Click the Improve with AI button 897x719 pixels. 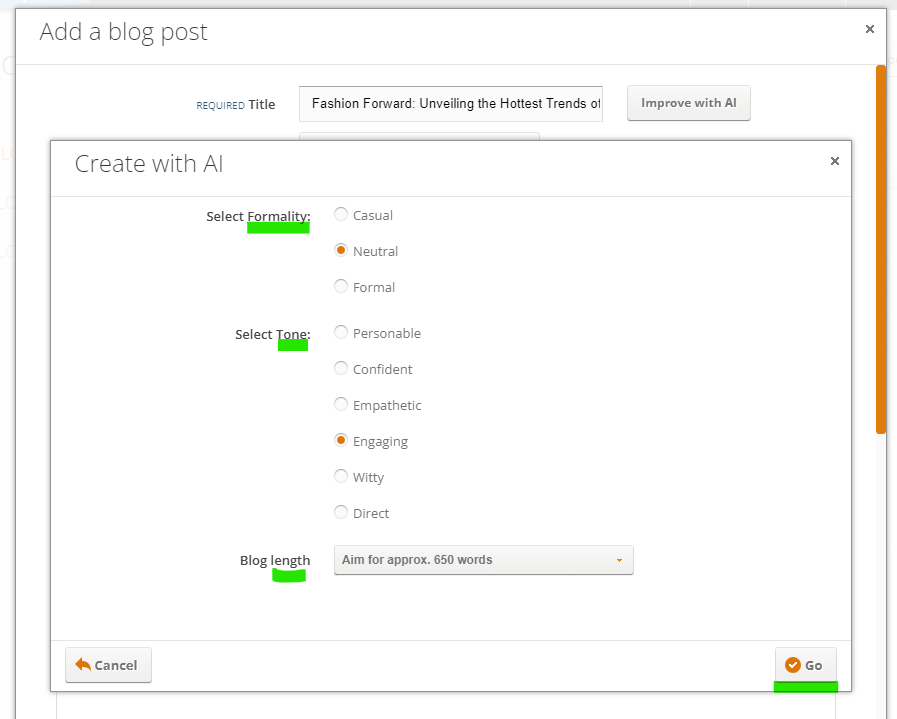[x=689, y=103]
